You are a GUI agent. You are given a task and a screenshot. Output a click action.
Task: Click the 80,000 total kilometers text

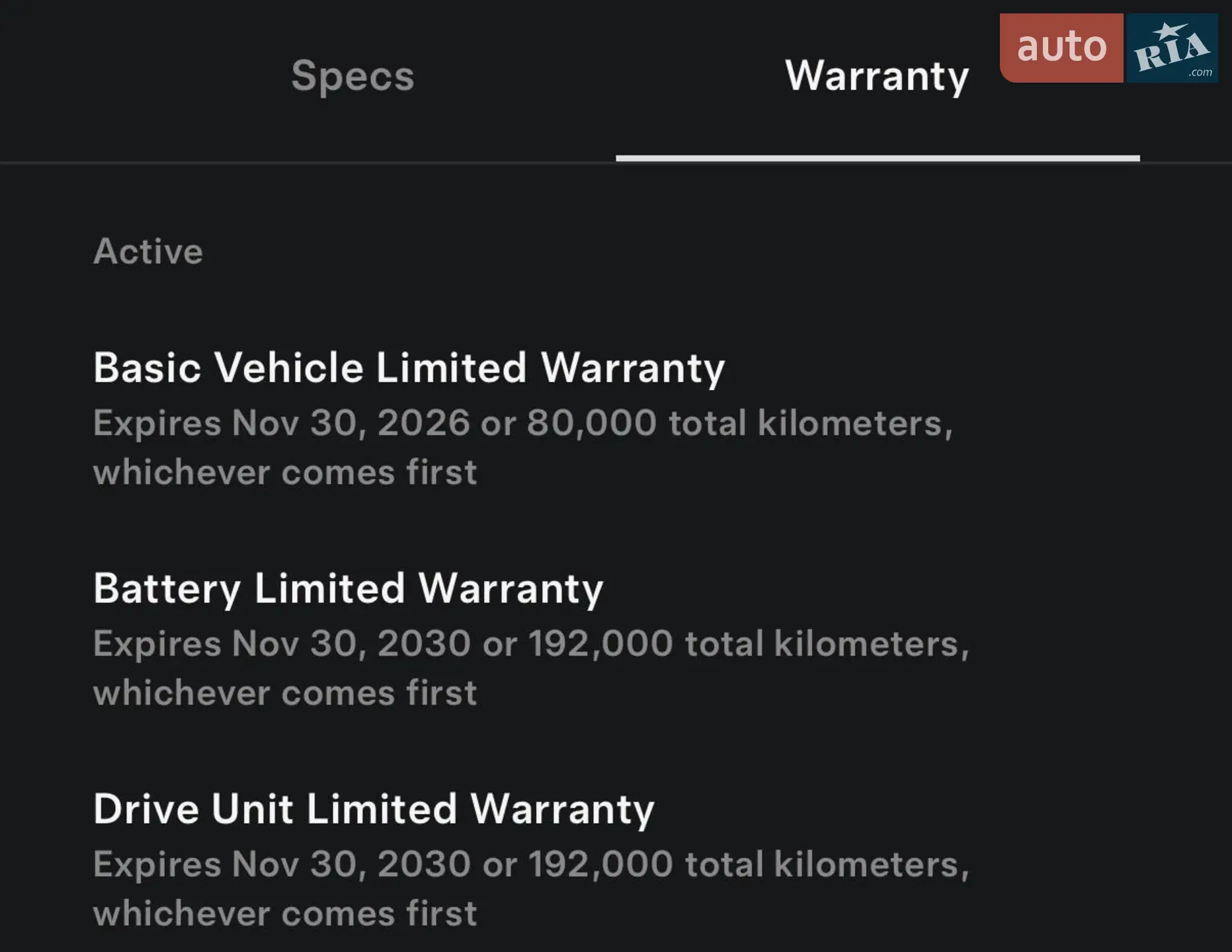(x=740, y=423)
